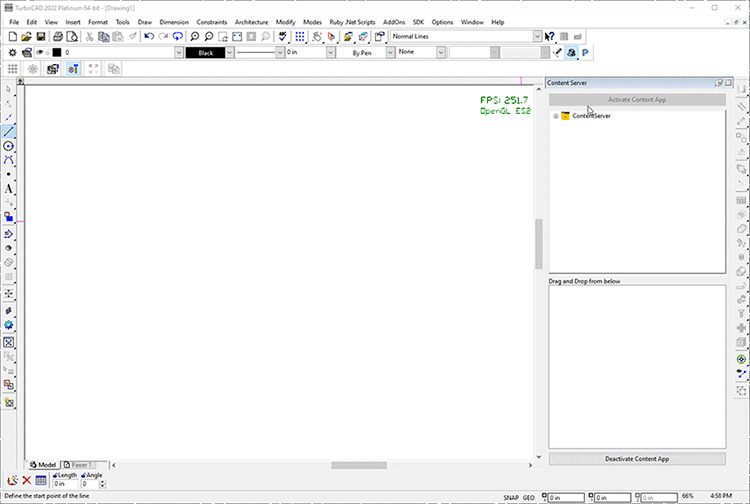Viewport: 750px width, 504px height.
Task: Switch to the Model tab
Action: (43, 465)
